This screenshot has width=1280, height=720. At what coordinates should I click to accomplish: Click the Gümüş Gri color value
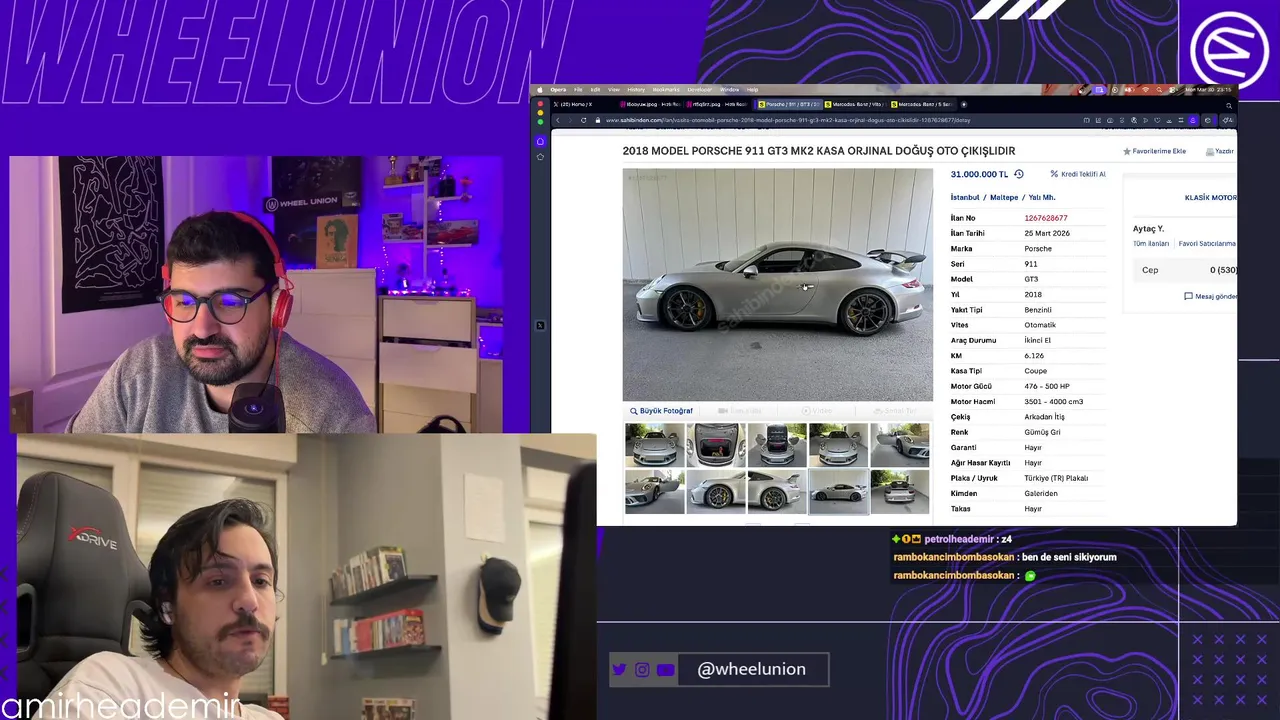1042,432
